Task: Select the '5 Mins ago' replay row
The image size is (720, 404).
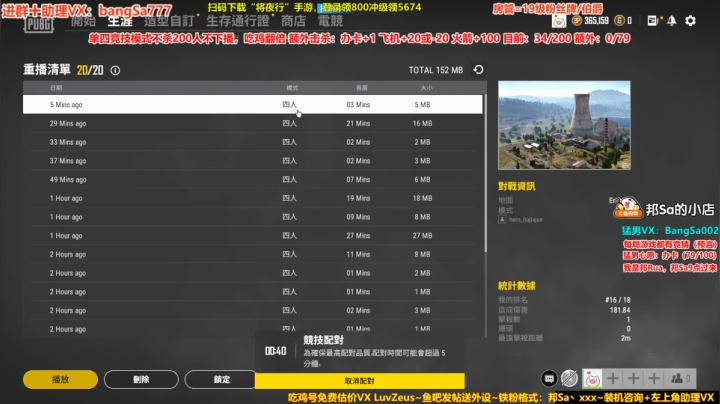Action: (253, 105)
